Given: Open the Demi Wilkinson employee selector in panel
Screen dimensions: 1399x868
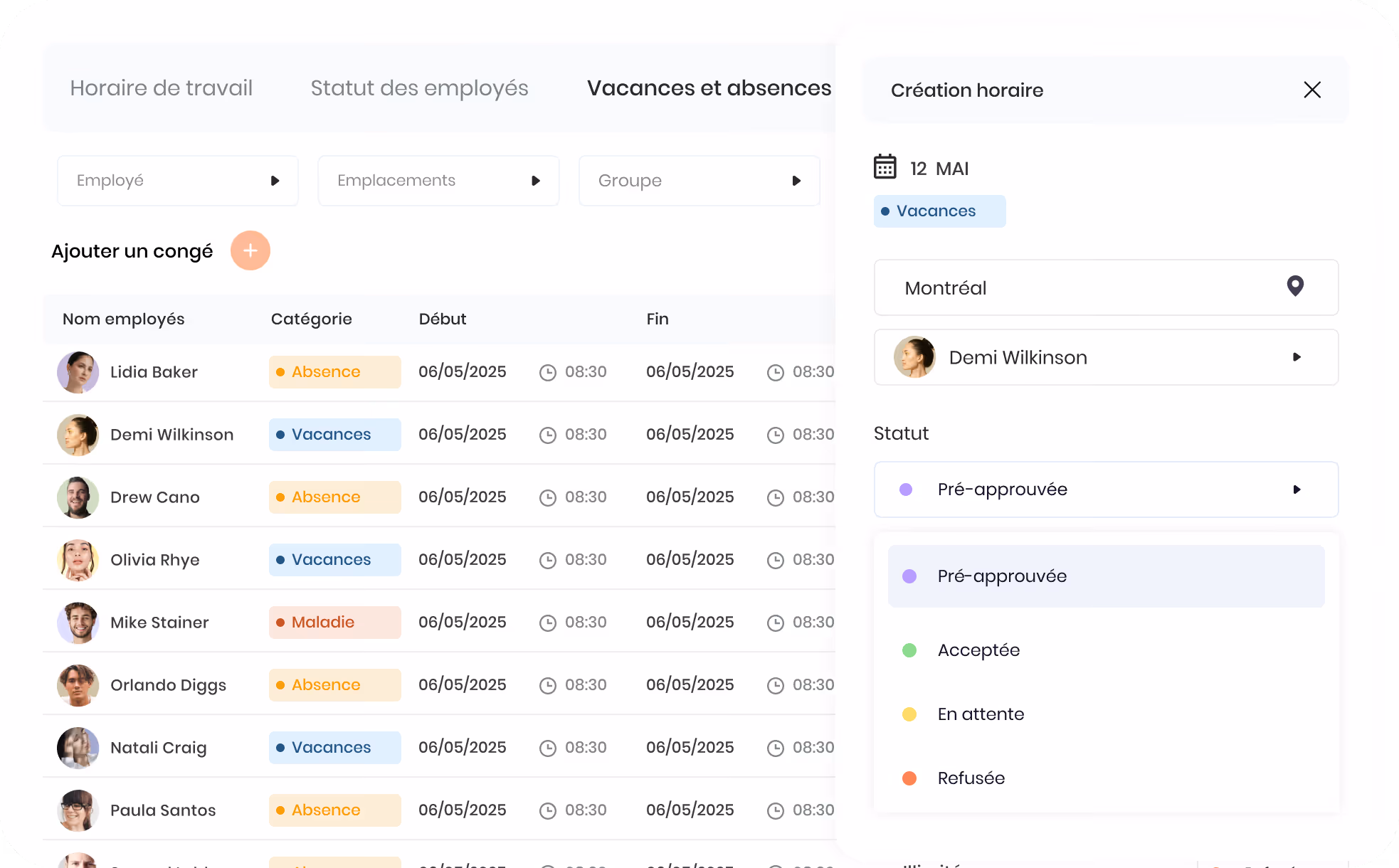Looking at the screenshot, I should [1106, 357].
